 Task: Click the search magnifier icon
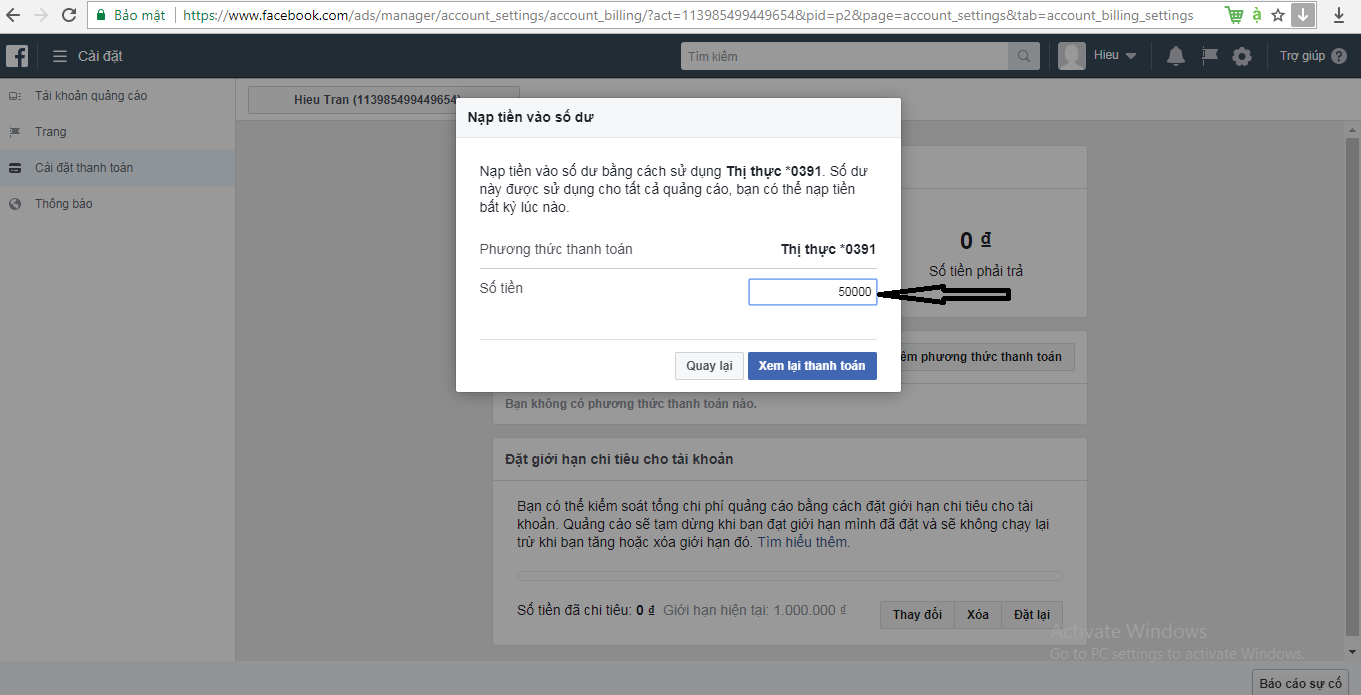[1024, 56]
